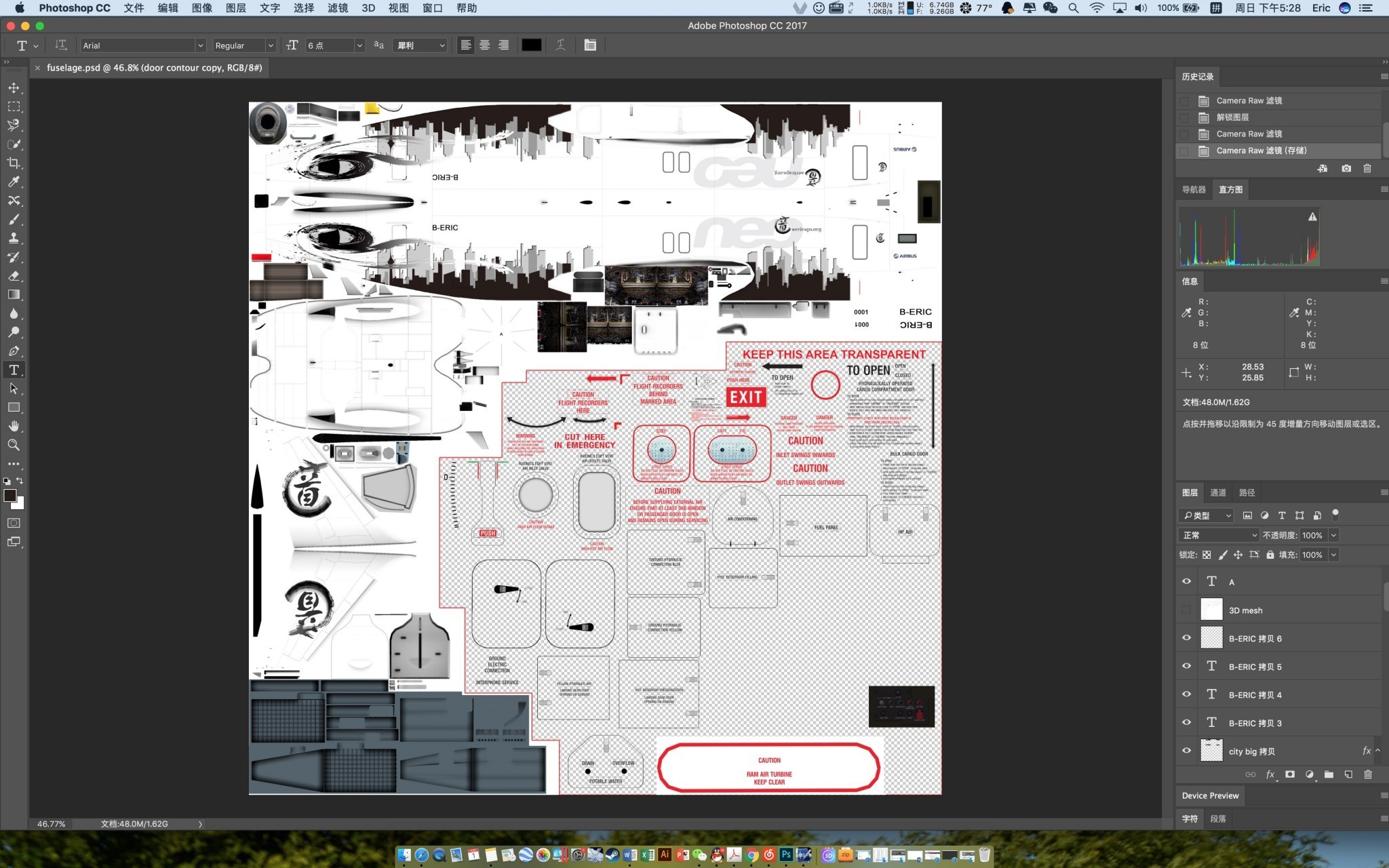Click the text color black swatch
This screenshot has height=868, width=1389.
pos(531,45)
